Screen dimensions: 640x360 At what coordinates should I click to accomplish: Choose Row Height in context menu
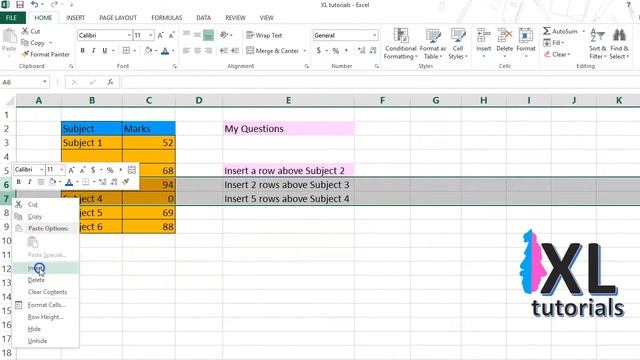coord(45,317)
